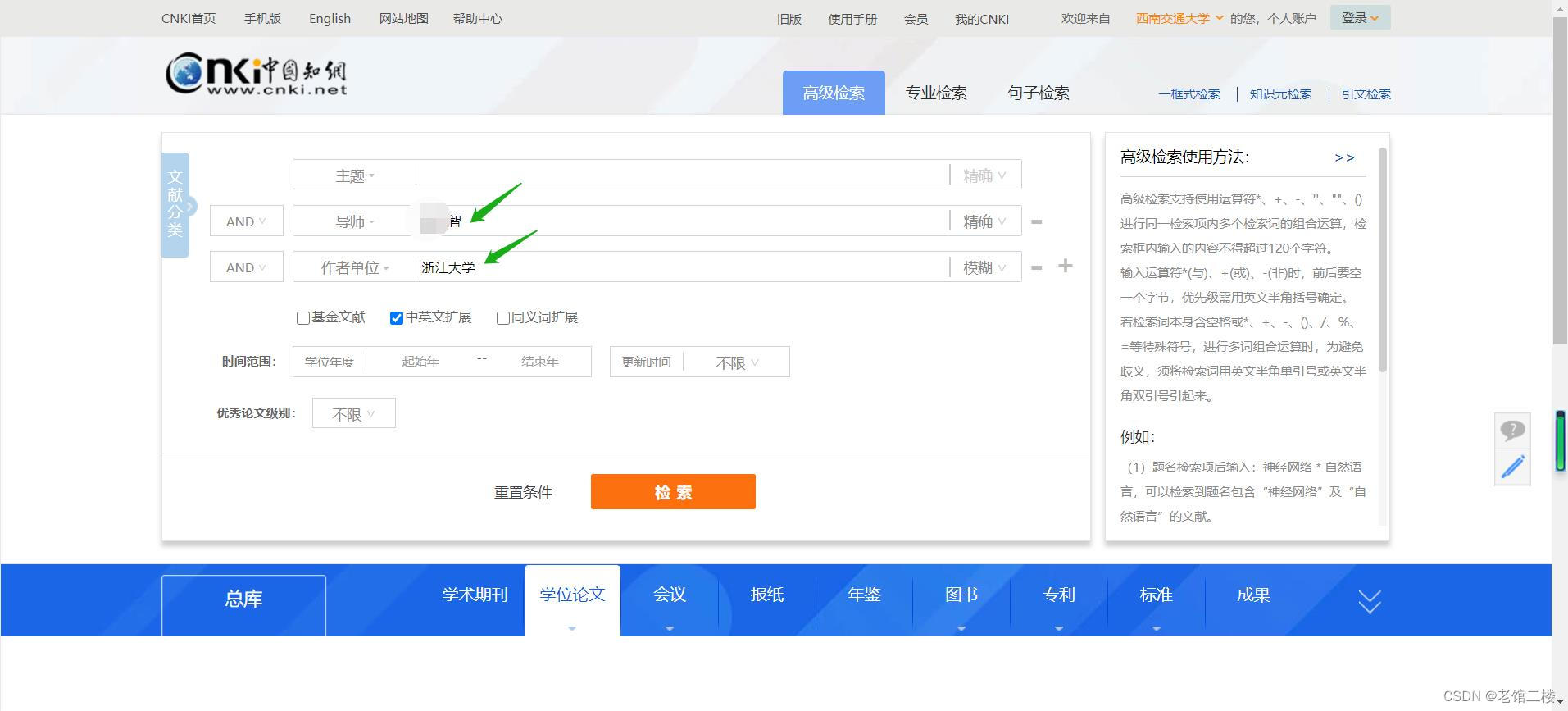Switch to English version link
This screenshot has width=1568, height=711.
330,18
